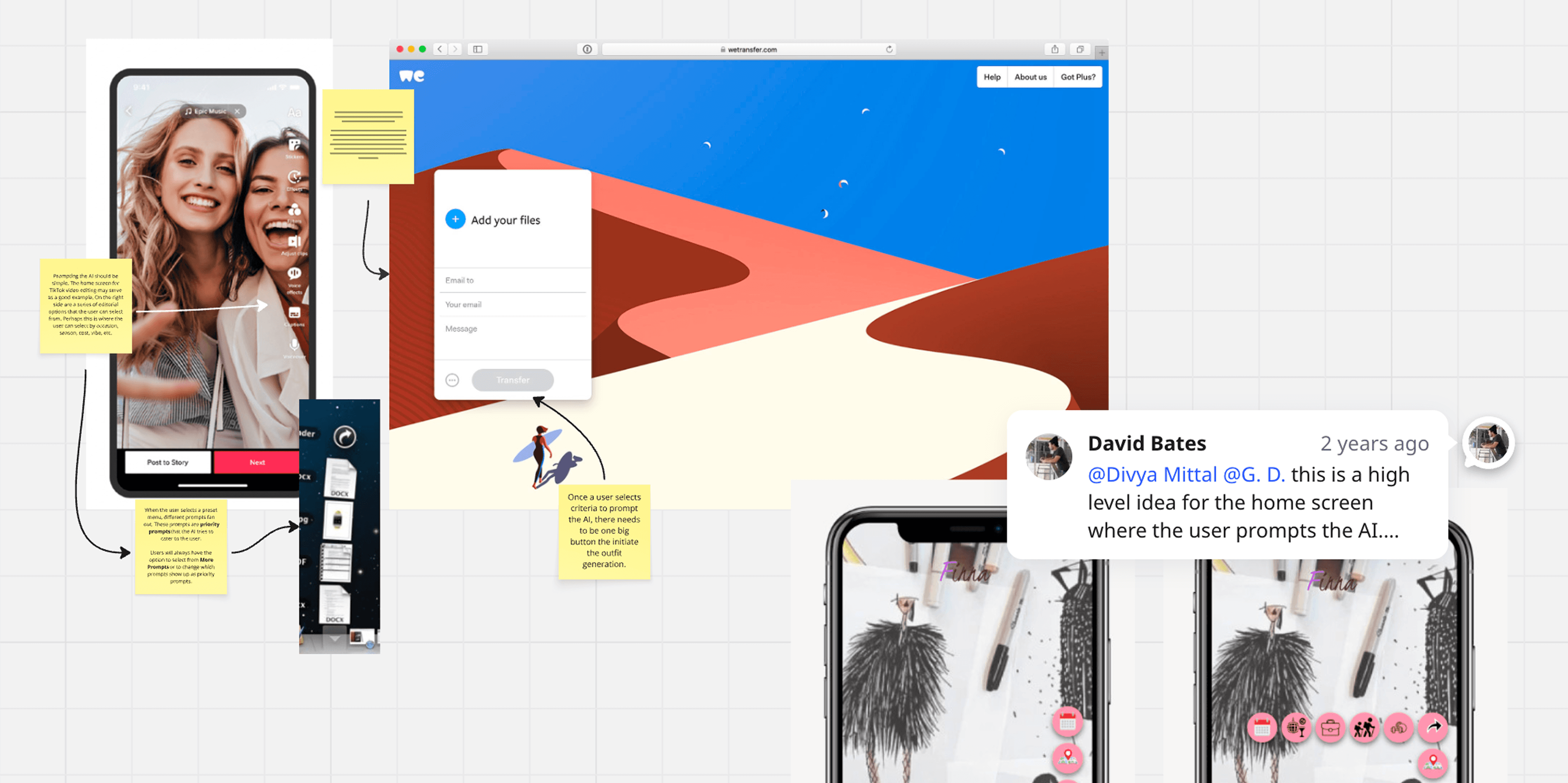Open the transfer options ellipsis circle button

(452, 380)
